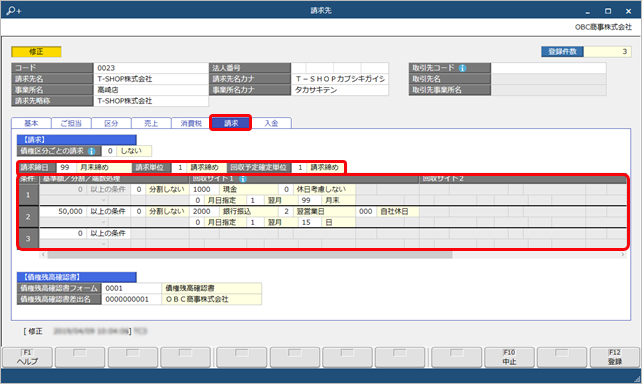
Task: Click the F12 登録 button
Action: tap(615, 357)
